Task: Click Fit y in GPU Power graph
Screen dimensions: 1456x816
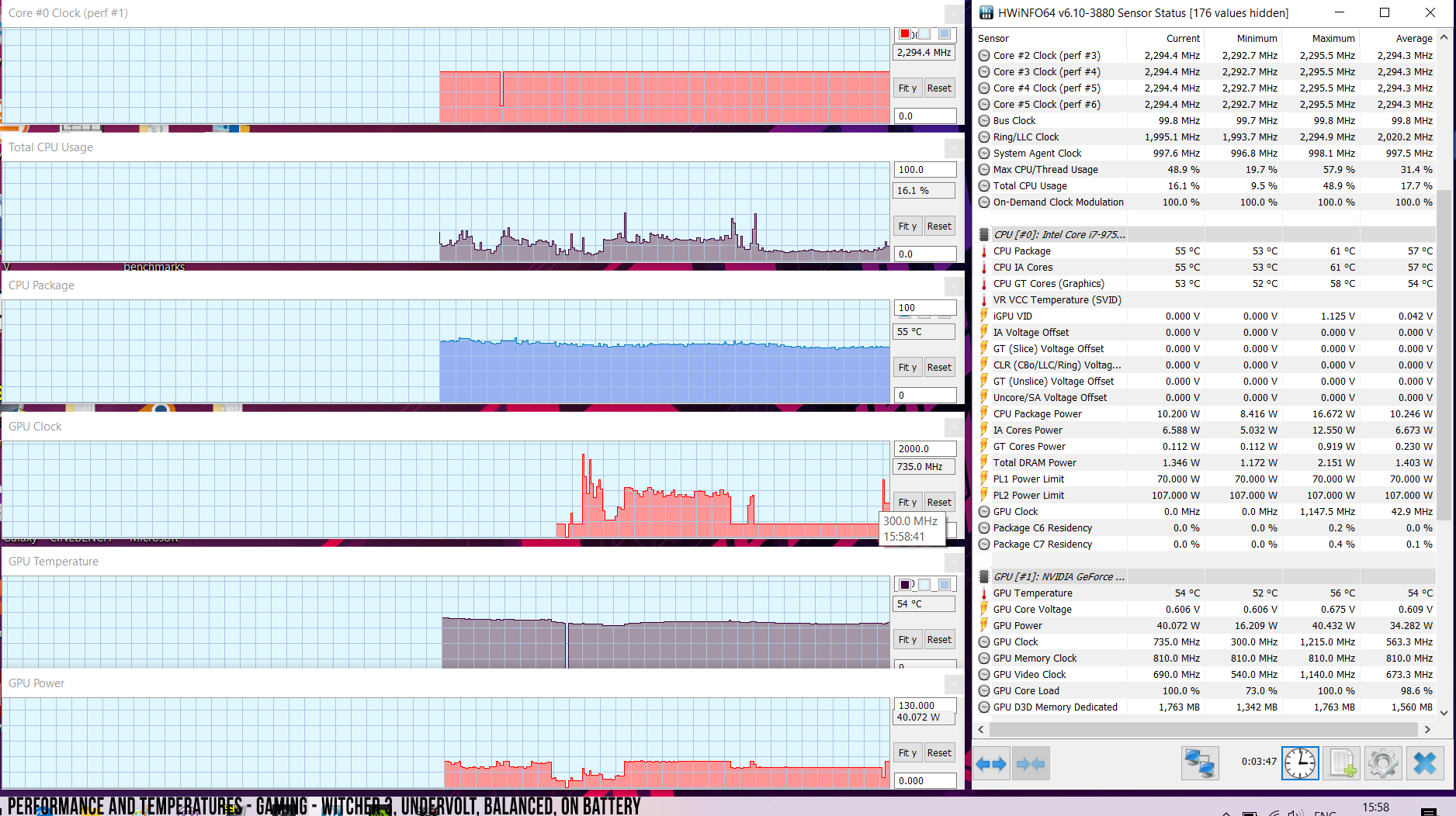Action: pyautogui.click(x=907, y=752)
